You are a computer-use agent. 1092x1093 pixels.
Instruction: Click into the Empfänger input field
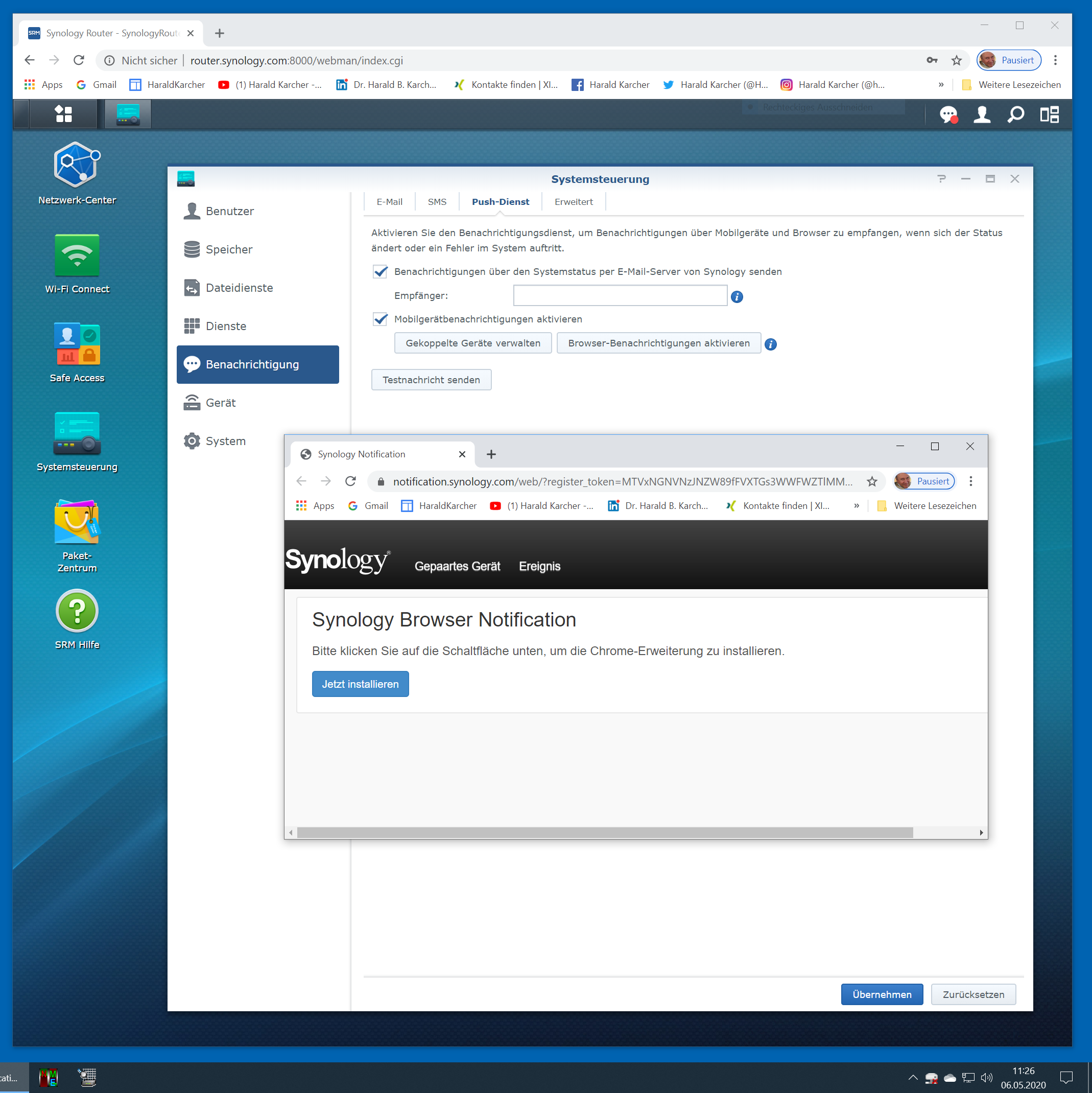coord(620,296)
